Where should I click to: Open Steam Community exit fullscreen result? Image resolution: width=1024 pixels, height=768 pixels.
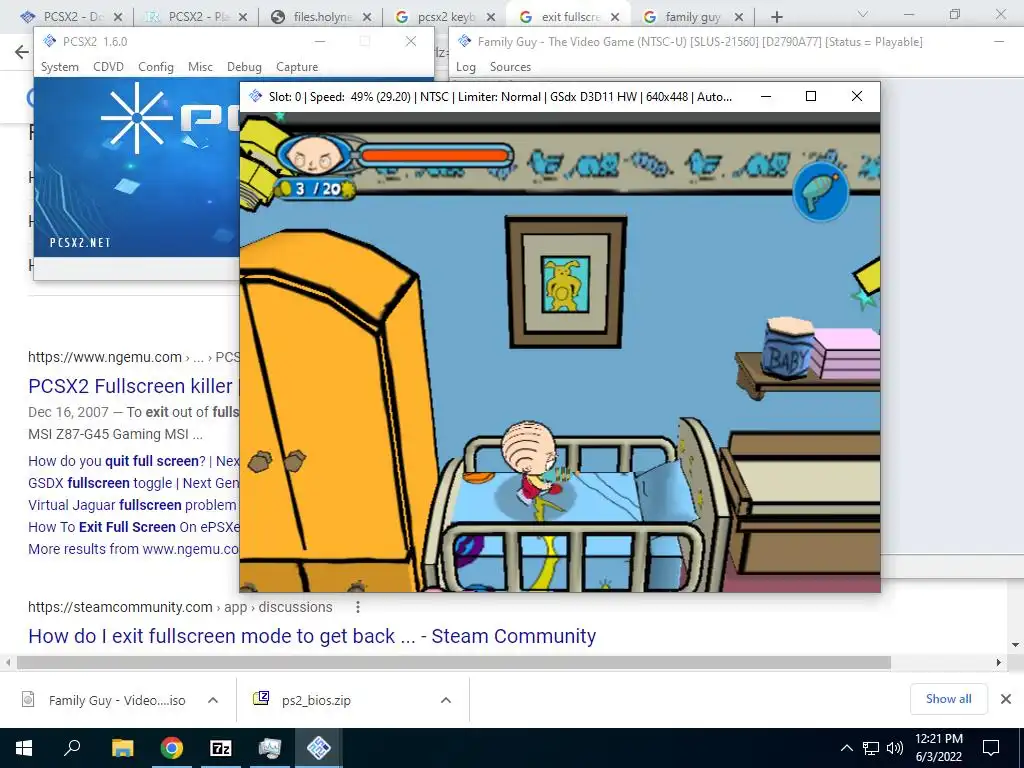(x=312, y=636)
